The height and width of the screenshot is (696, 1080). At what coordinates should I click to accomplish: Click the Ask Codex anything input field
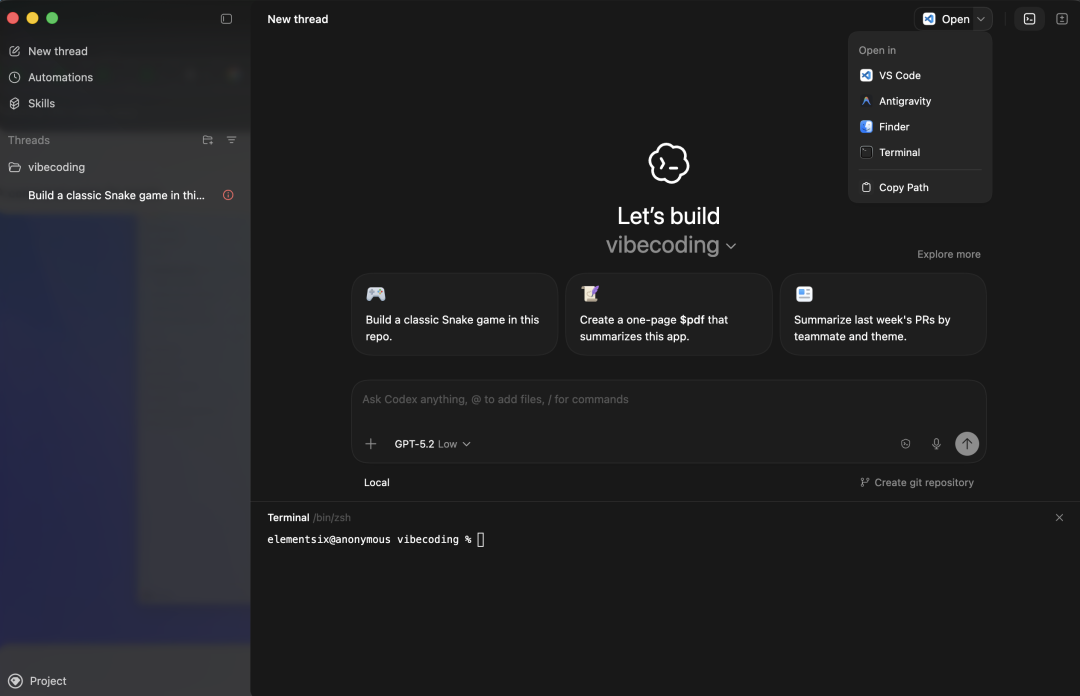pos(669,400)
